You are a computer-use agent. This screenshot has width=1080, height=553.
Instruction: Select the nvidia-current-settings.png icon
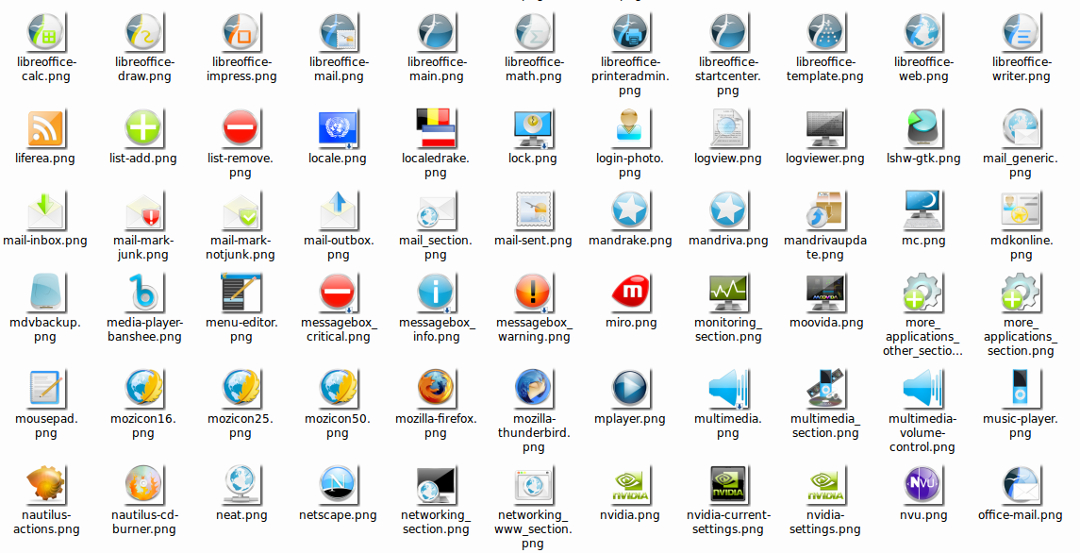(727, 485)
